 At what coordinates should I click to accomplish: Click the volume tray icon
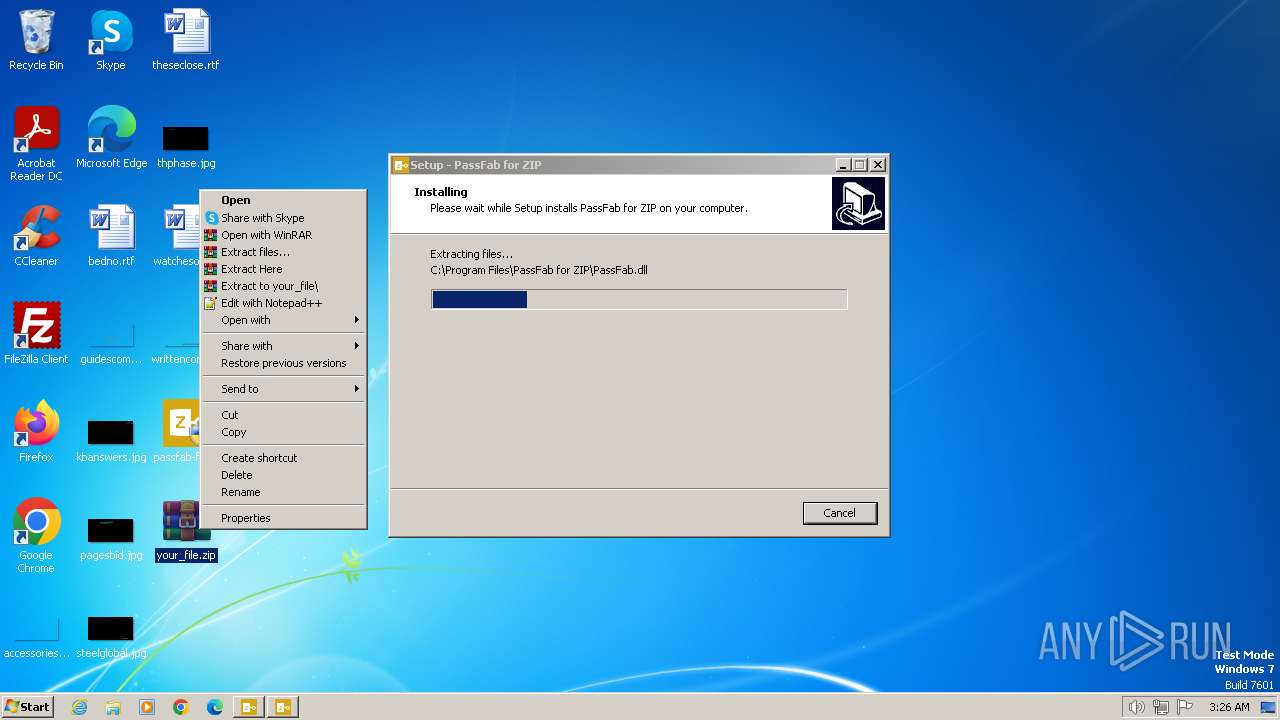click(x=1136, y=707)
